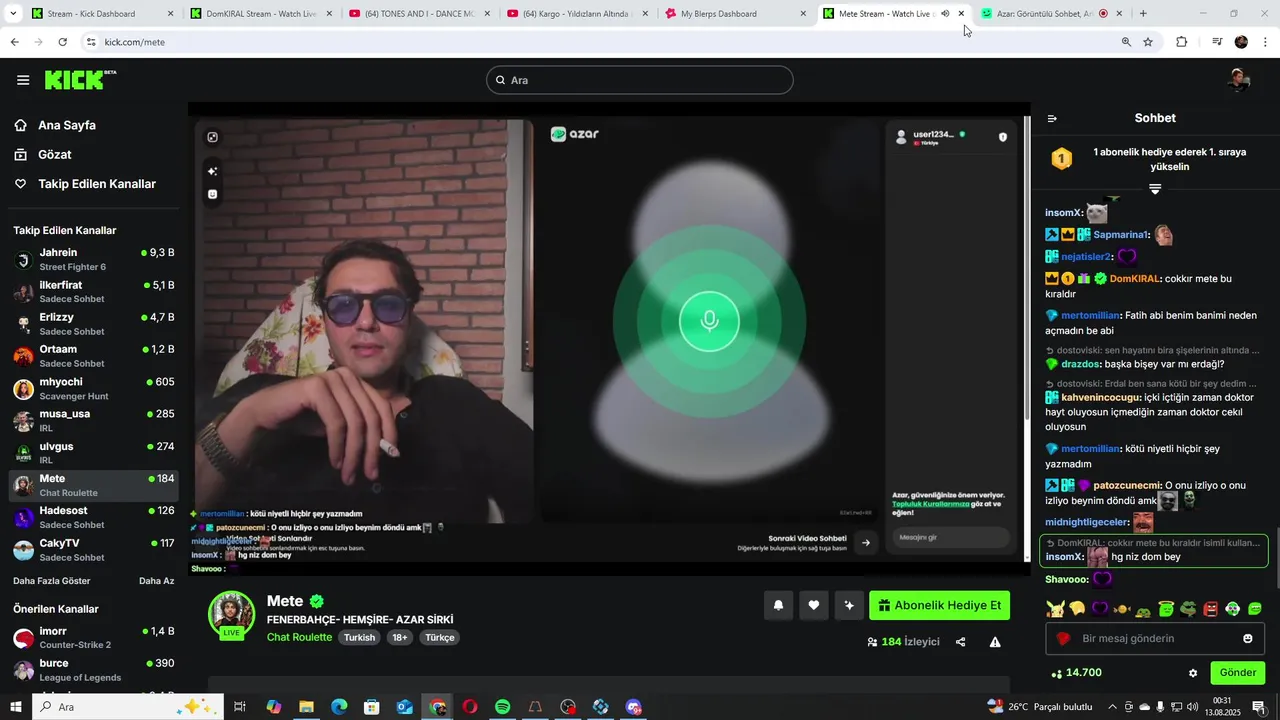
Task: Expand system tray hidden icons chevron
Action: point(1112,707)
